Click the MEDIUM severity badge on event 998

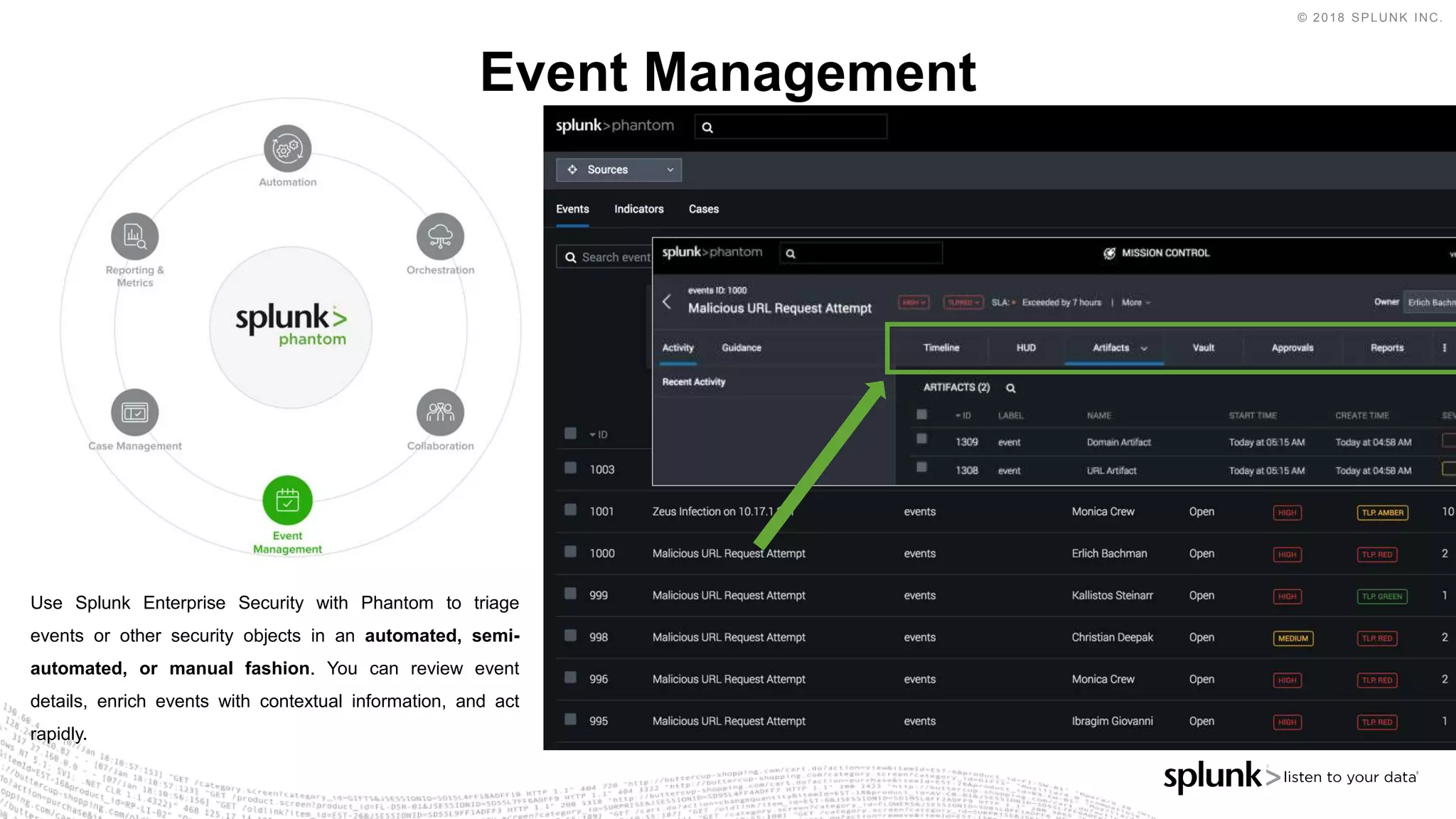coord(1293,638)
